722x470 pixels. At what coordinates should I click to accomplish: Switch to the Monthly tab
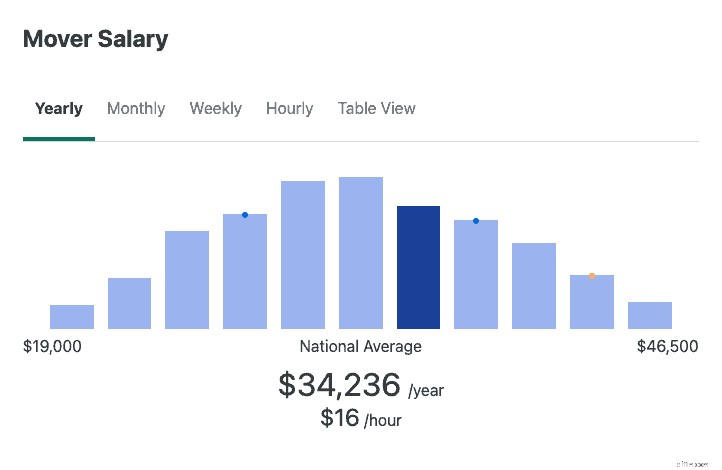coord(136,109)
